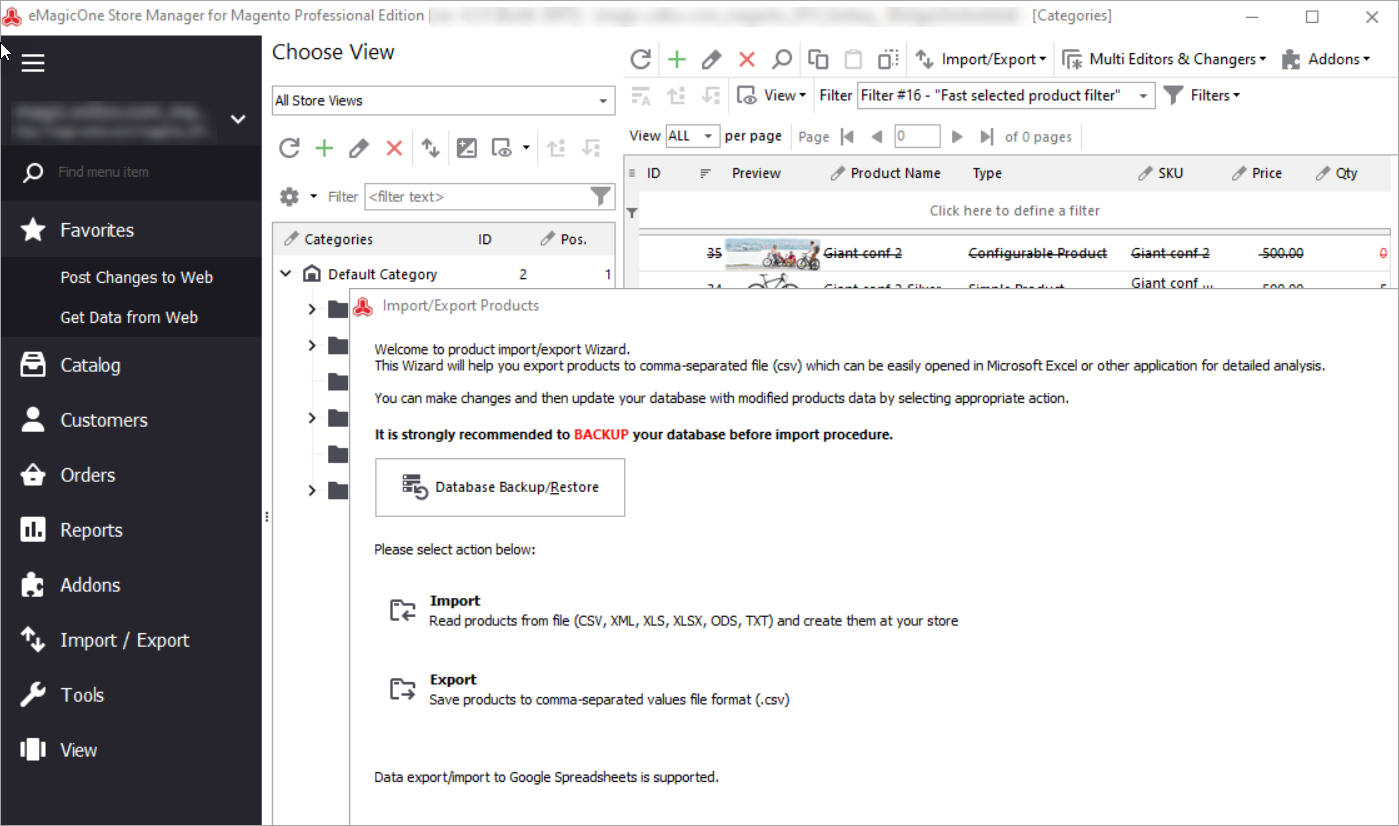This screenshot has width=1399, height=826.
Task: Open Multi Editors & Changers dropdown
Action: click(x=1164, y=59)
